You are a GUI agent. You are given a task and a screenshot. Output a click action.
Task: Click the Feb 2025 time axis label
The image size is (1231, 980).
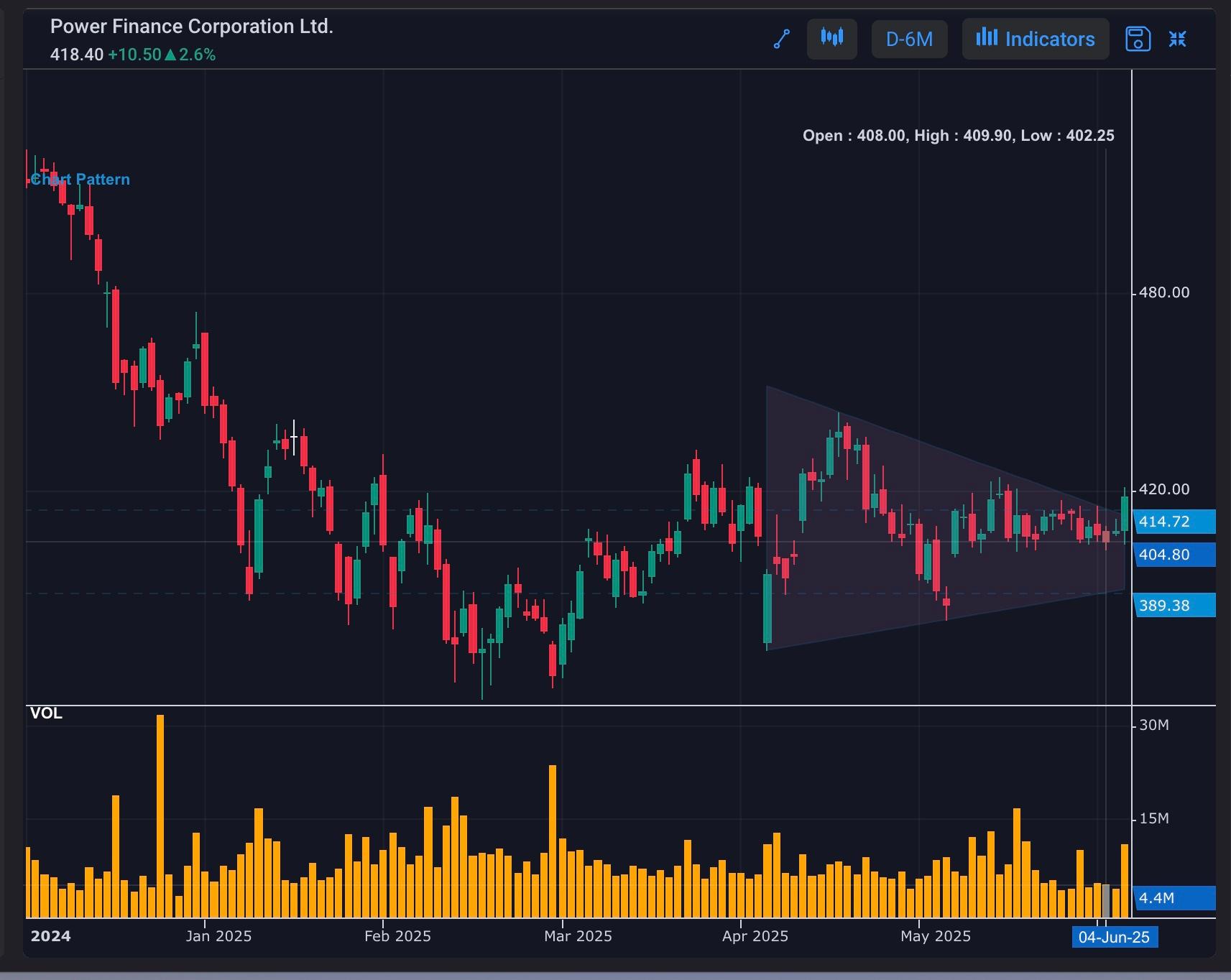(x=397, y=936)
